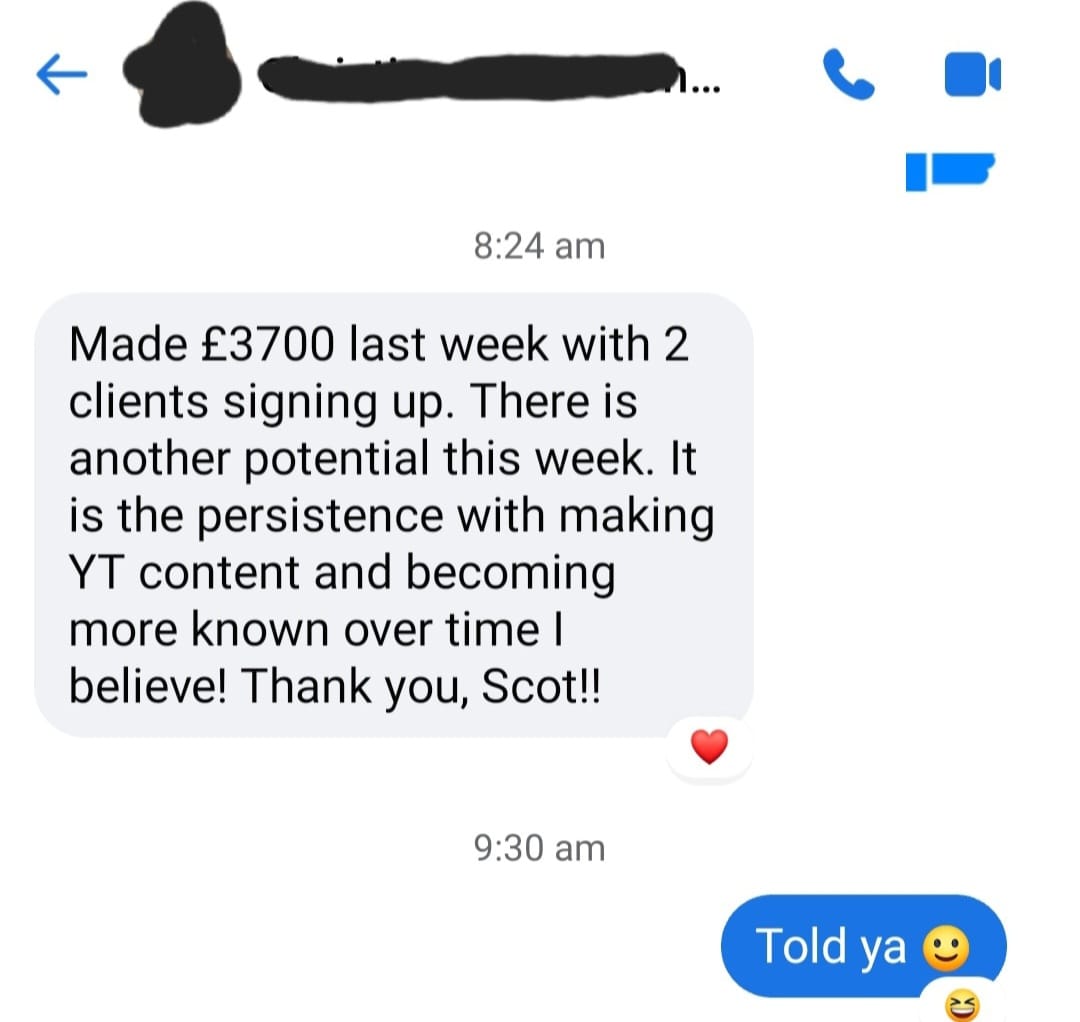1080x1022 pixels.
Task: Click the word persistence in the message
Action: click(321, 518)
